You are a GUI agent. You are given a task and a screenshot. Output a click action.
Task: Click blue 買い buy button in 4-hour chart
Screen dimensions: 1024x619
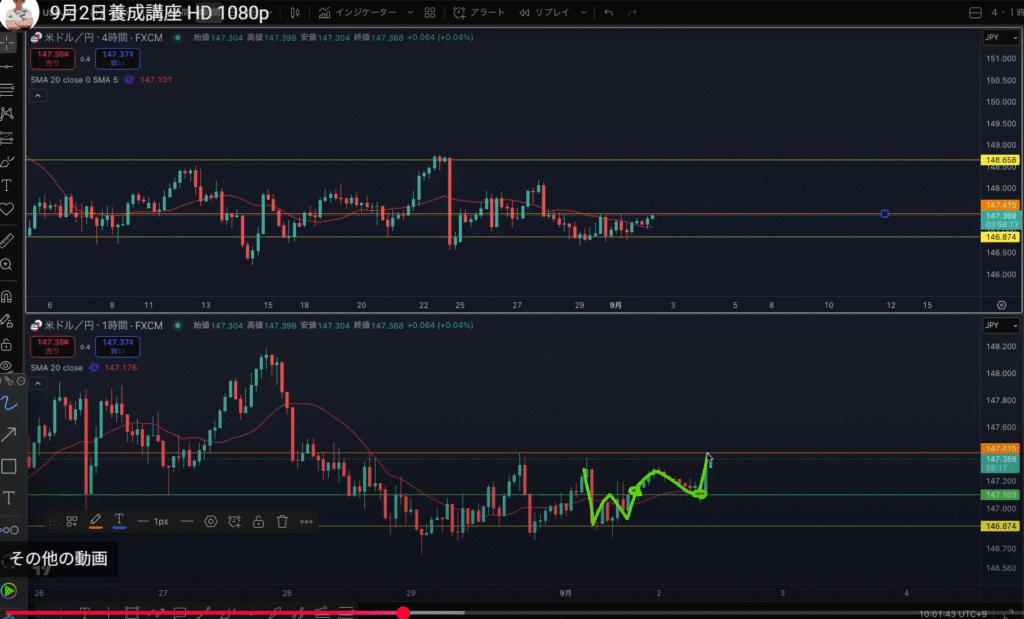click(118, 59)
